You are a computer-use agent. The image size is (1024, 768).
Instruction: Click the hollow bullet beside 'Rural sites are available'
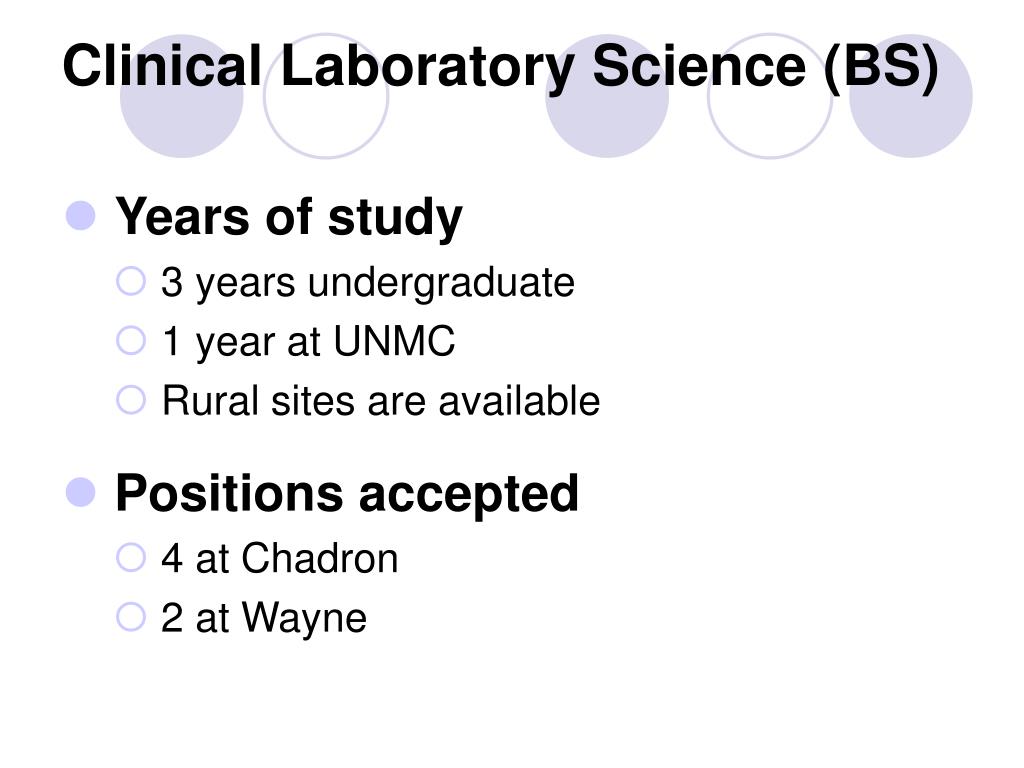[x=131, y=400]
